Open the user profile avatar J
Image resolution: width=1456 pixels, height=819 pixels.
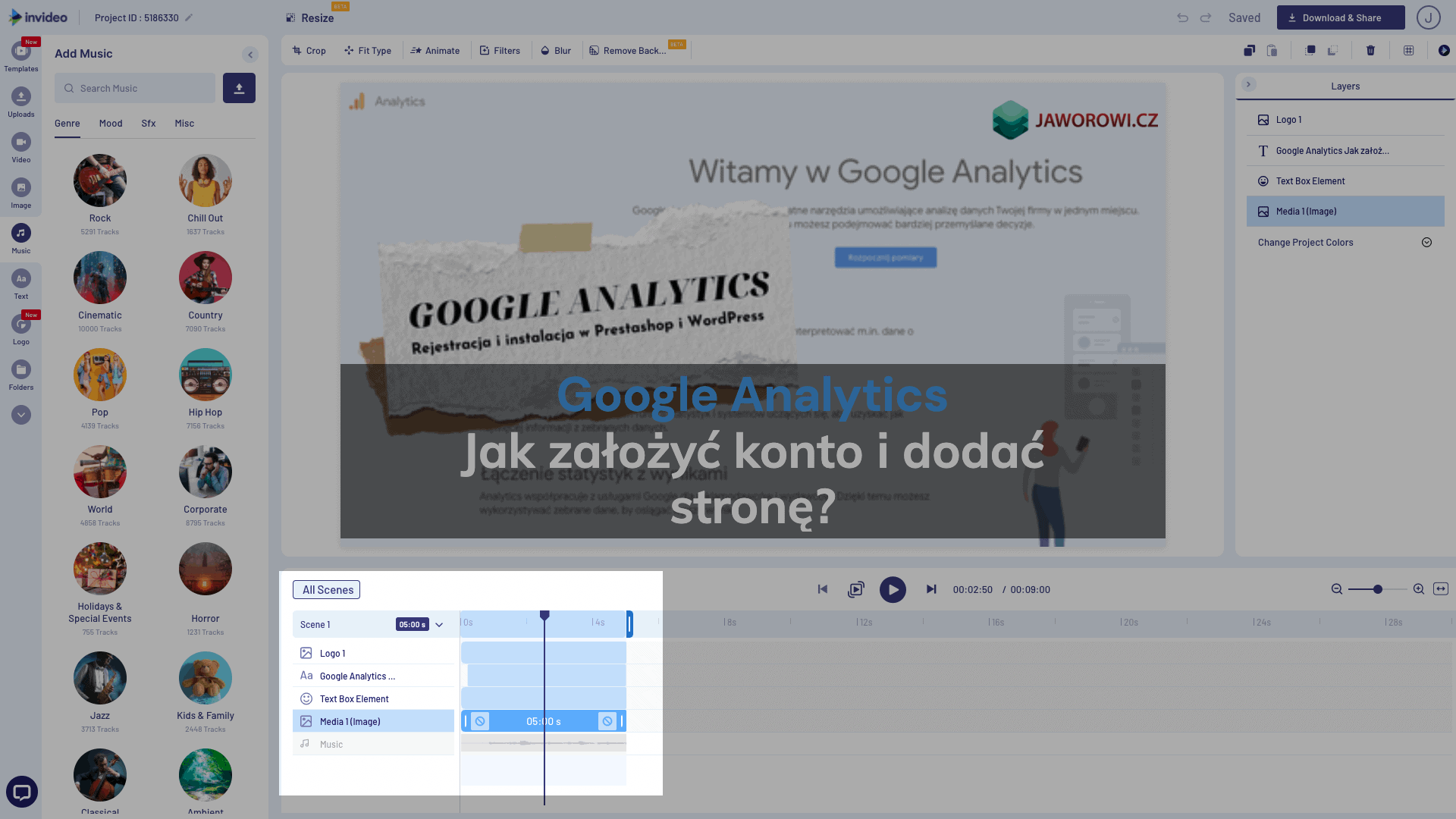(1429, 17)
